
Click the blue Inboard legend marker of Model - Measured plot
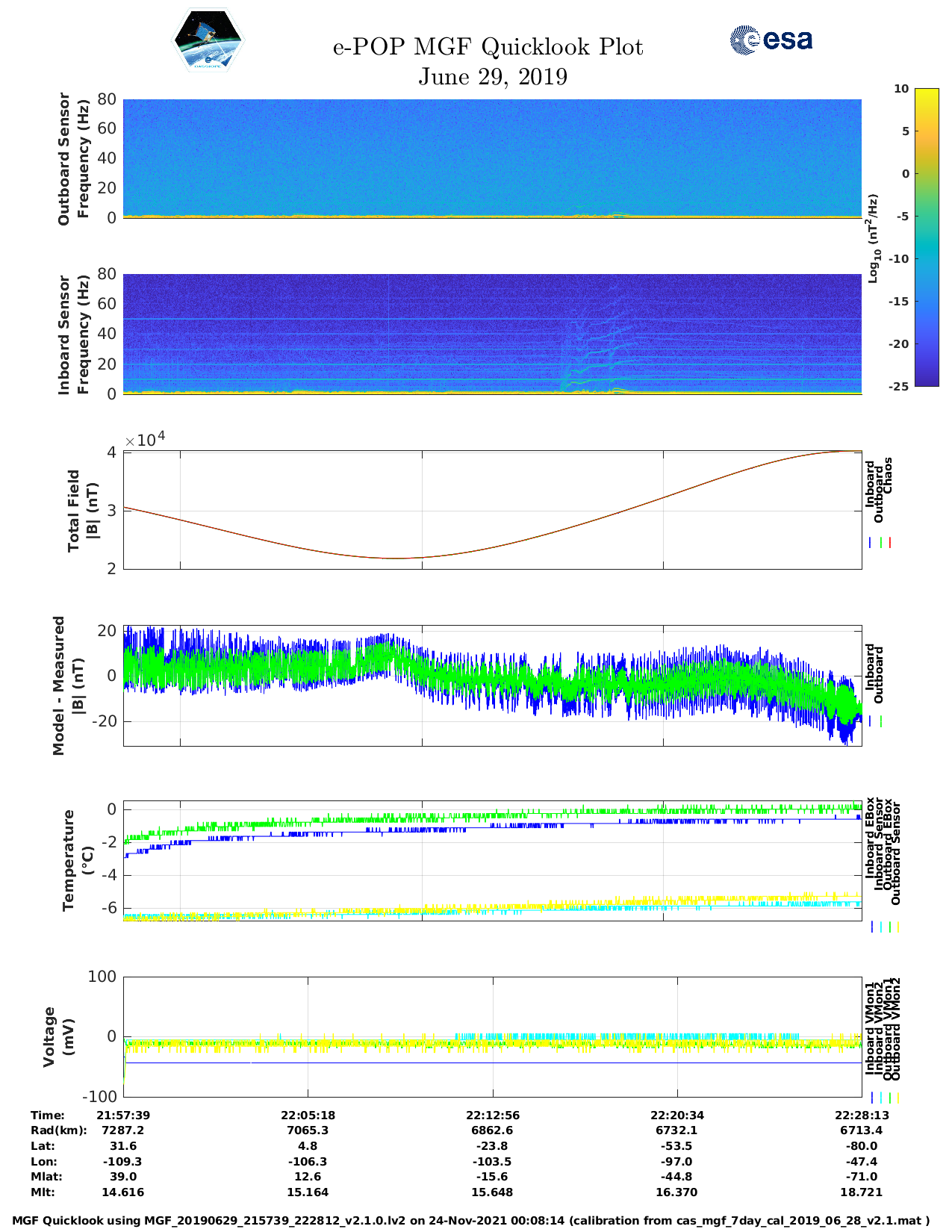pyautogui.click(x=871, y=721)
